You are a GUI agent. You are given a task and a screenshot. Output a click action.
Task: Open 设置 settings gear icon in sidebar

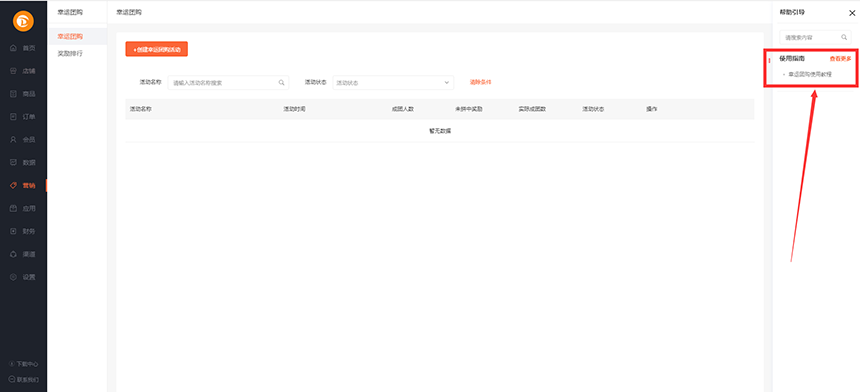coord(14,277)
